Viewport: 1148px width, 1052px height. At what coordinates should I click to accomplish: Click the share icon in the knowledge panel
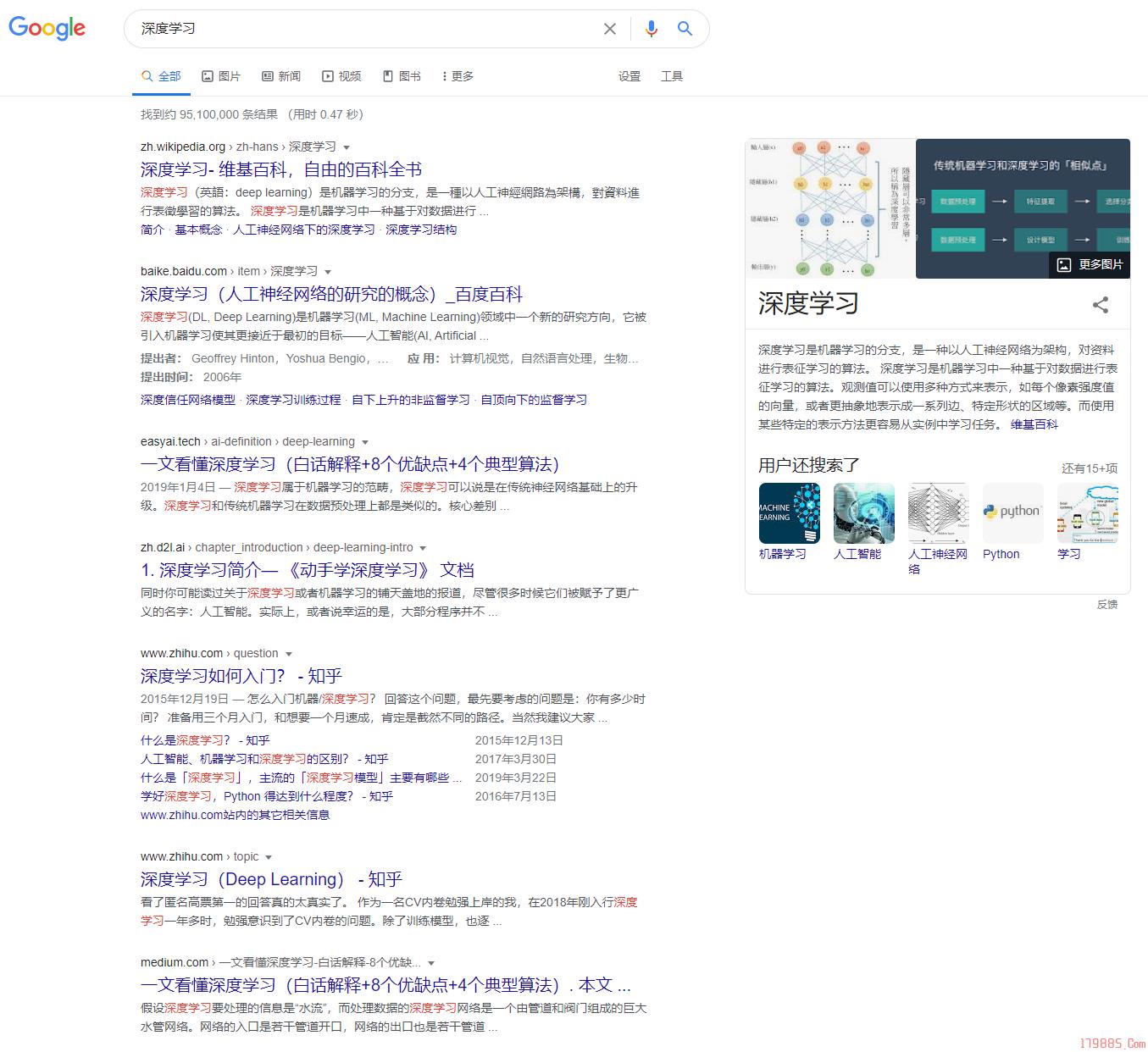pyautogui.click(x=1101, y=305)
